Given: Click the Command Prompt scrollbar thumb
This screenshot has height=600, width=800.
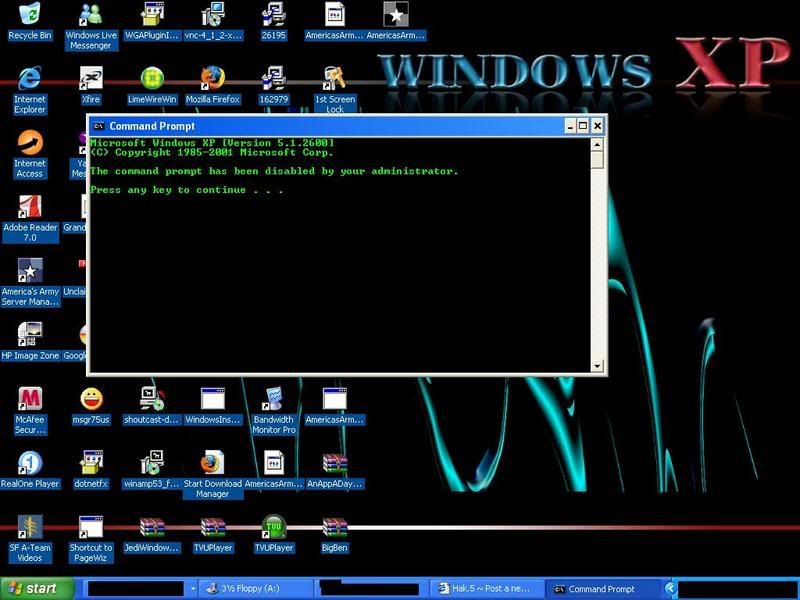Looking at the screenshot, I should point(597,160).
